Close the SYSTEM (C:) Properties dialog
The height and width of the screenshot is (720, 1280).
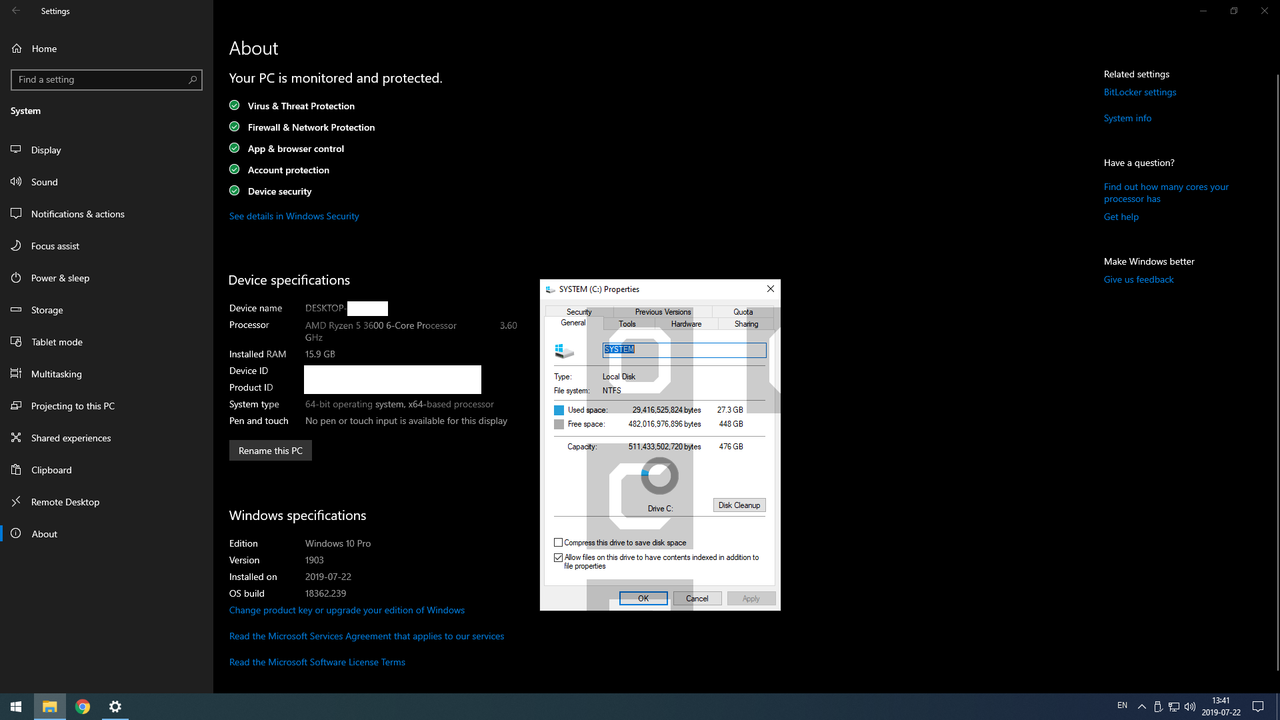(770, 289)
